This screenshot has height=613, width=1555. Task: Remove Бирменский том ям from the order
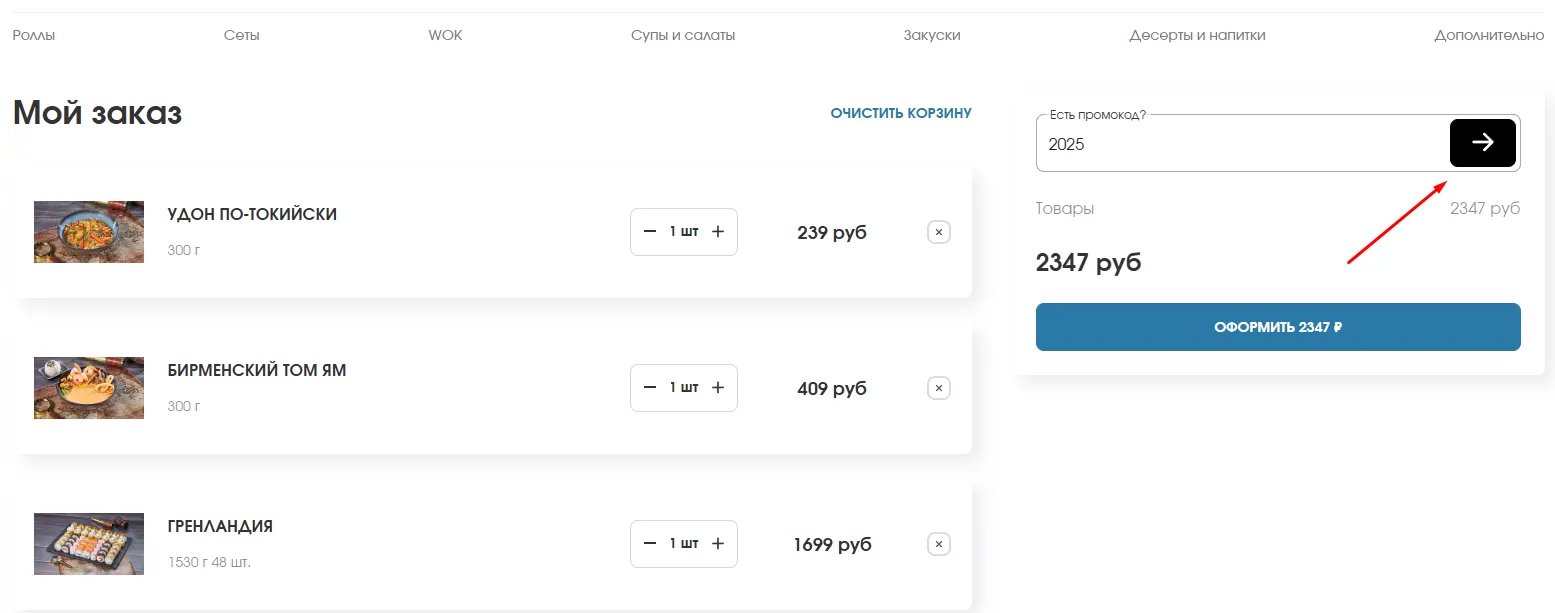click(938, 388)
